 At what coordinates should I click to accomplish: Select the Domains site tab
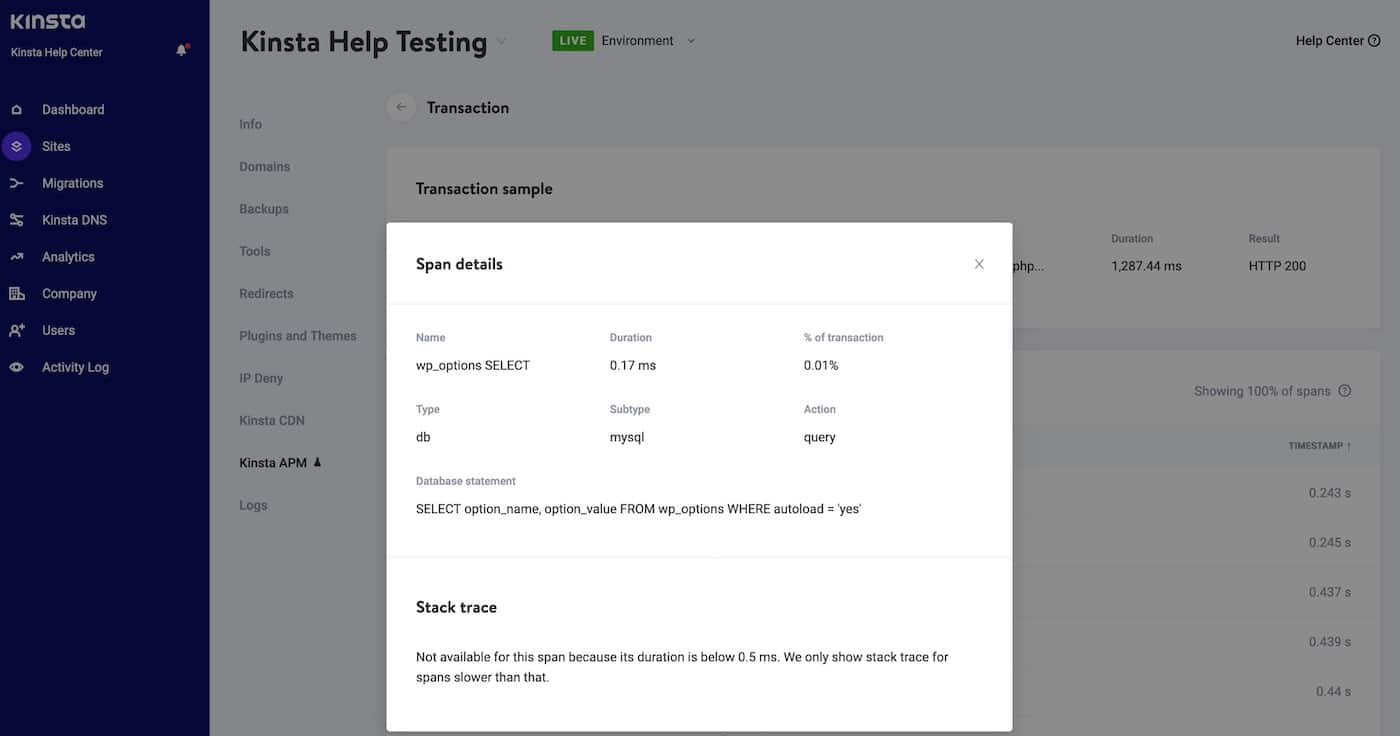265,167
